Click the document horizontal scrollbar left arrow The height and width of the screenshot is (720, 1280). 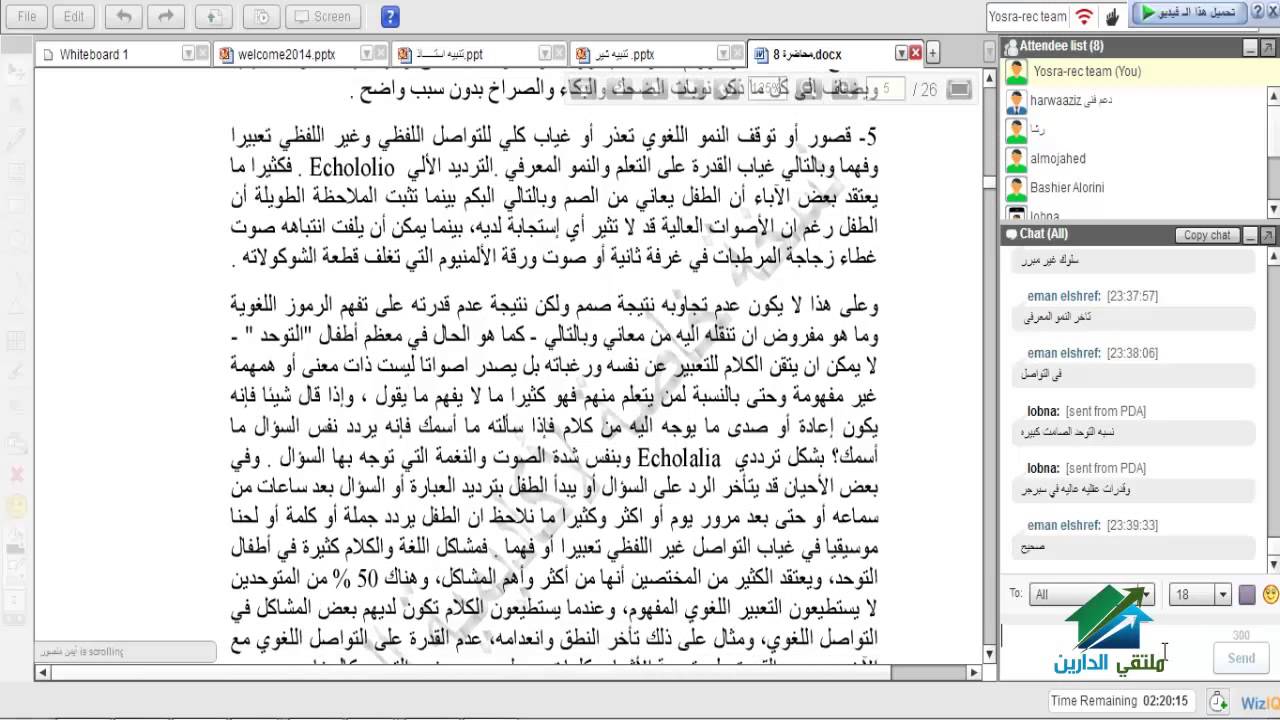pos(42,673)
